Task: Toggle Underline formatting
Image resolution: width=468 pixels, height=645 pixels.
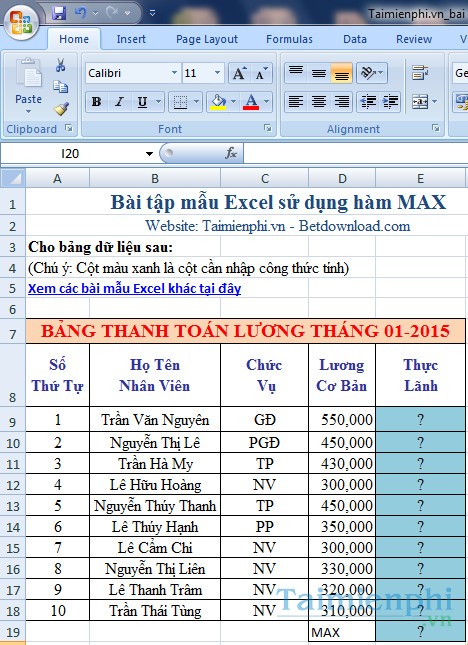Action: pos(142,102)
